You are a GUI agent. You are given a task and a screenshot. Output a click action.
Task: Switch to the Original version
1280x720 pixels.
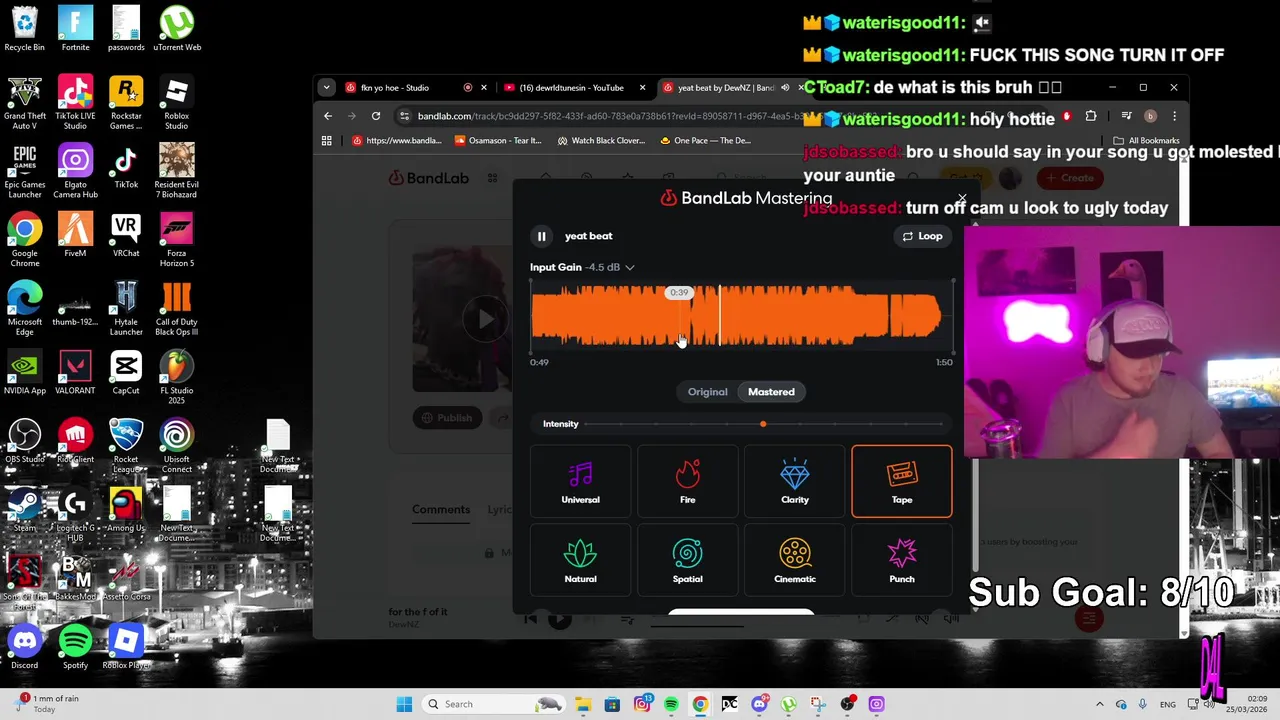[707, 392]
